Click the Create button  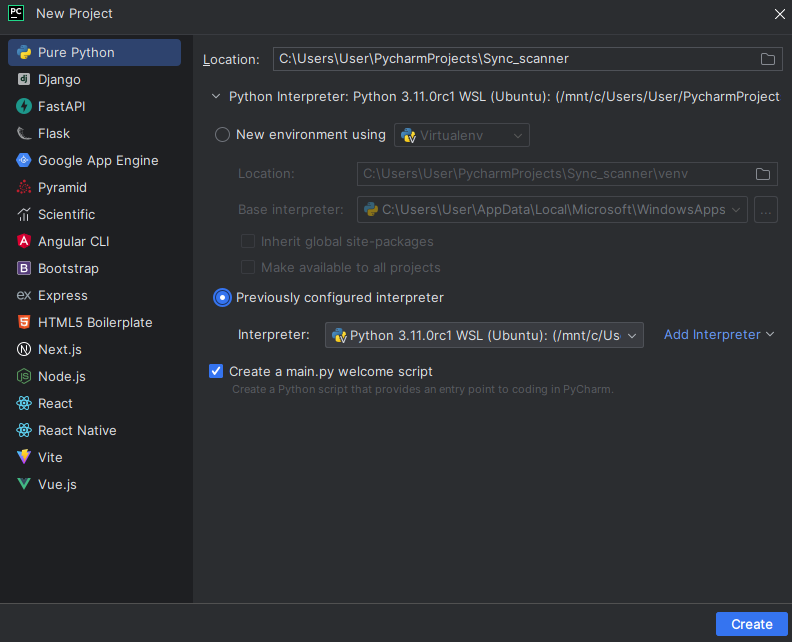coord(752,624)
